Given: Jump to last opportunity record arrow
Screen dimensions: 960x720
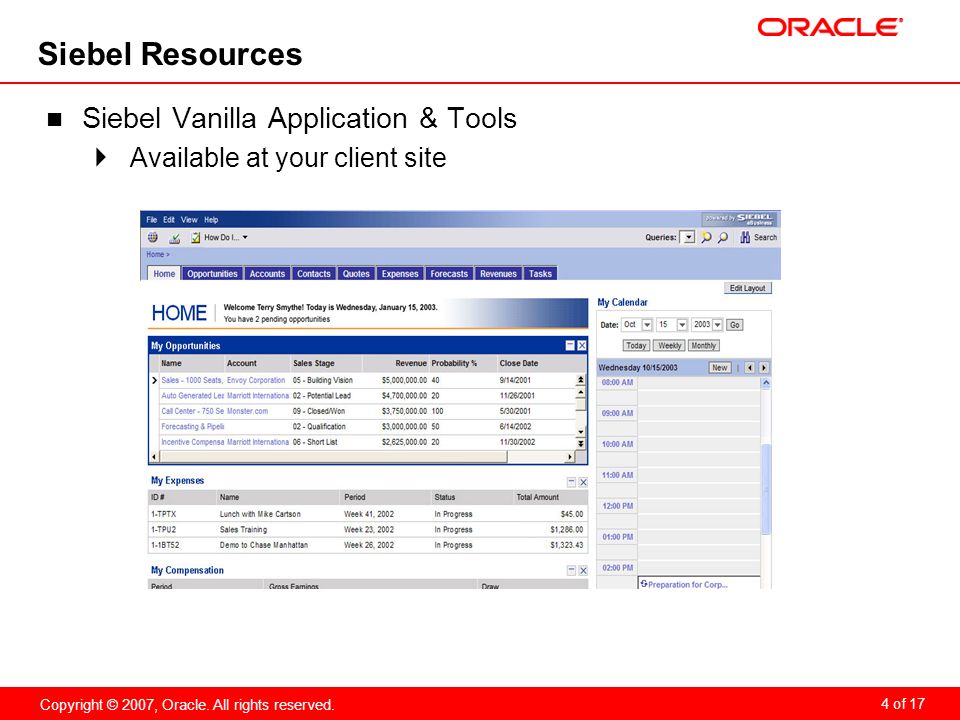Looking at the screenshot, I should (580, 443).
